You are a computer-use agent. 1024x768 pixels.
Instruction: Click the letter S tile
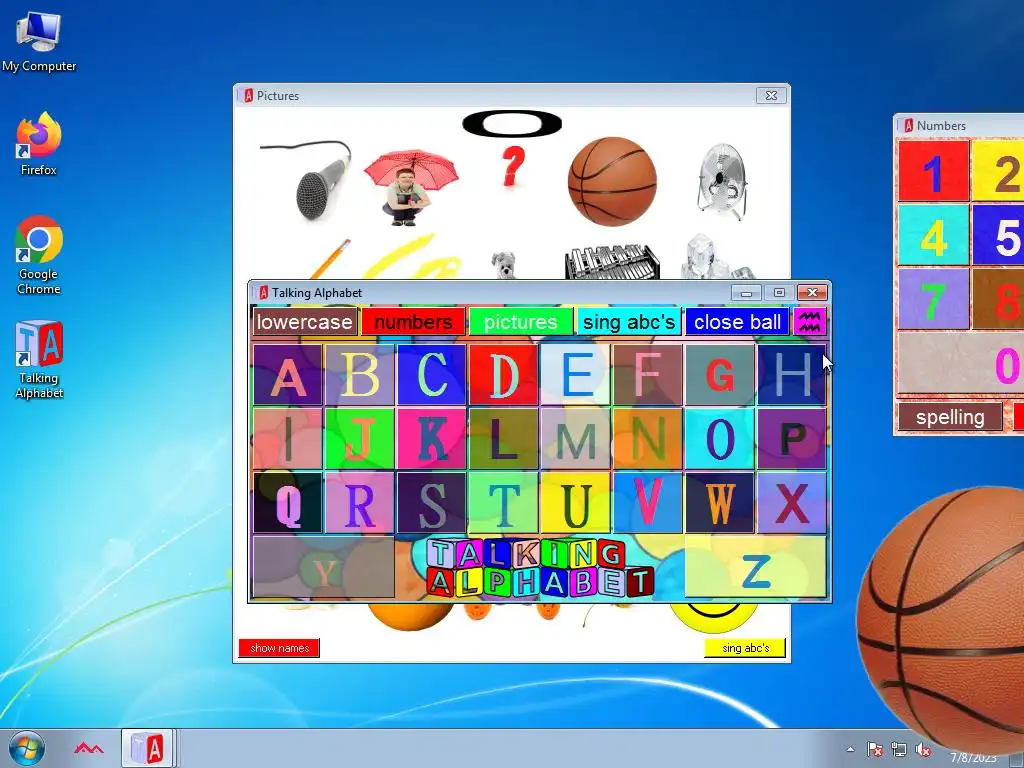432,503
